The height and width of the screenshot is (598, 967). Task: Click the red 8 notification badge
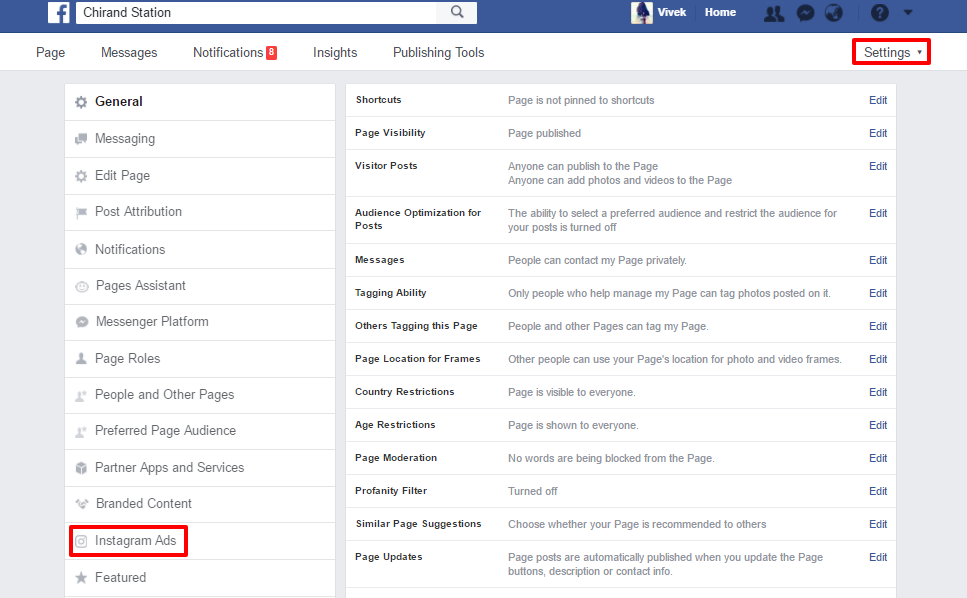tap(271, 52)
